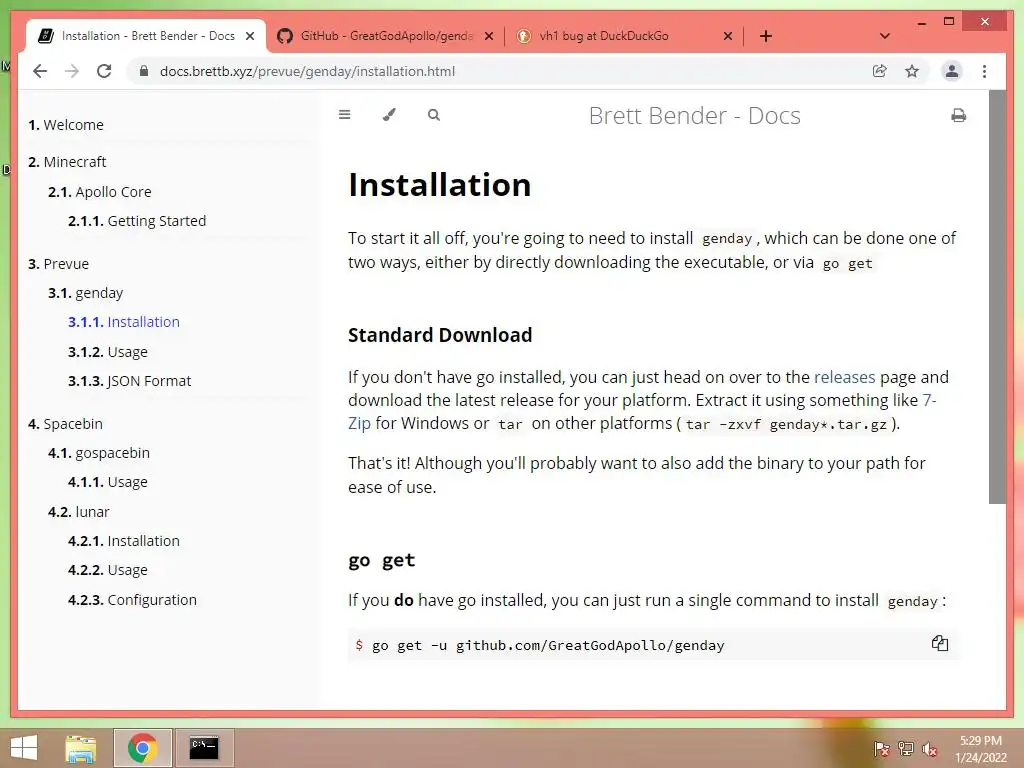Open the Spacebin chapter
The width and height of the screenshot is (1024, 768).
tap(65, 424)
